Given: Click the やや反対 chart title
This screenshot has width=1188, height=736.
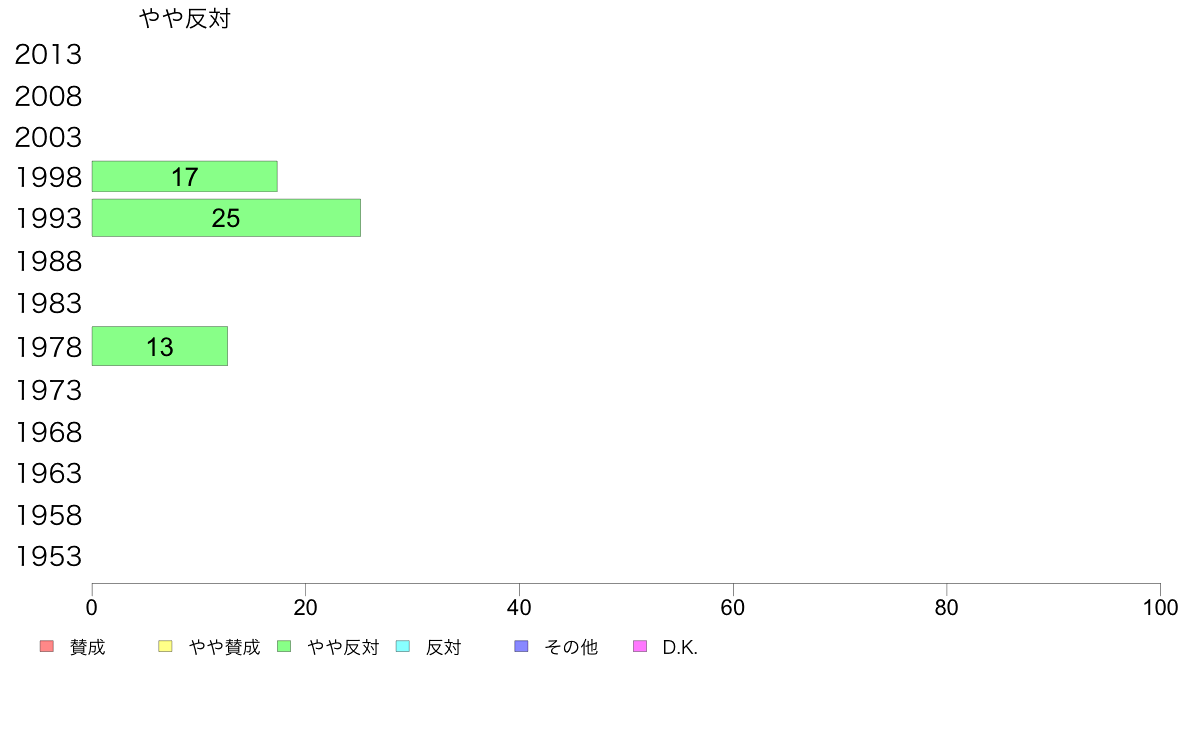Looking at the screenshot, I should click(x=185, y=18).
